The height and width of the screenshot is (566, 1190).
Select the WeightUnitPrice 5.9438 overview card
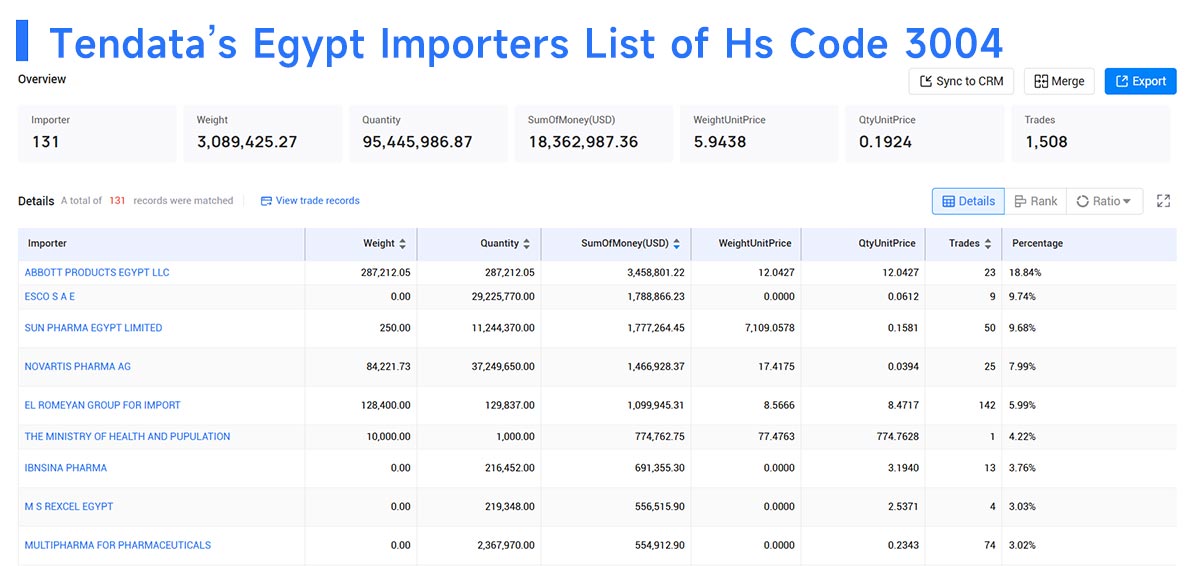(x=759, y=134)
